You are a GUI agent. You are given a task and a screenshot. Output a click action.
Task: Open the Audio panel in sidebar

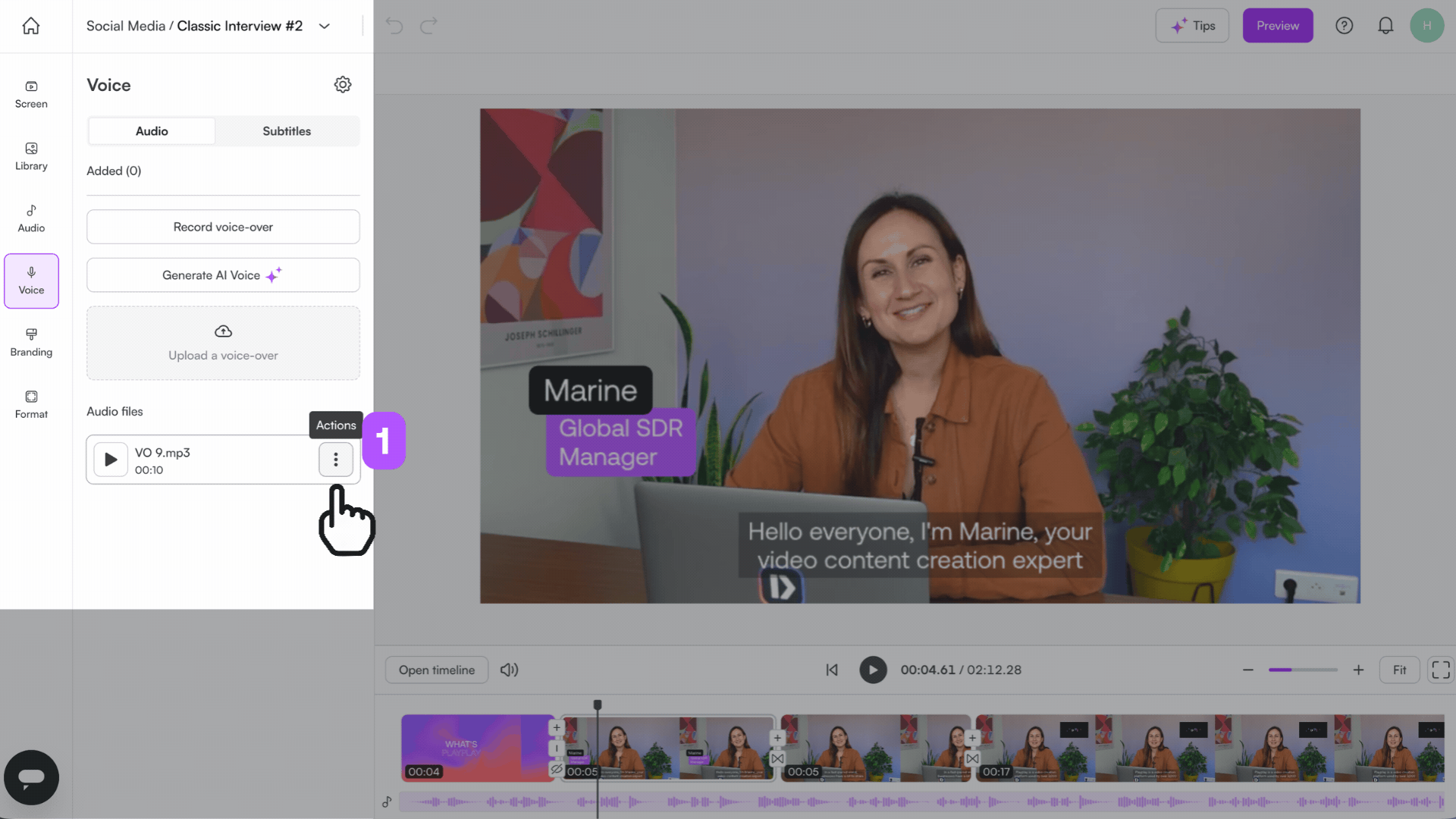tap(31, 219)
